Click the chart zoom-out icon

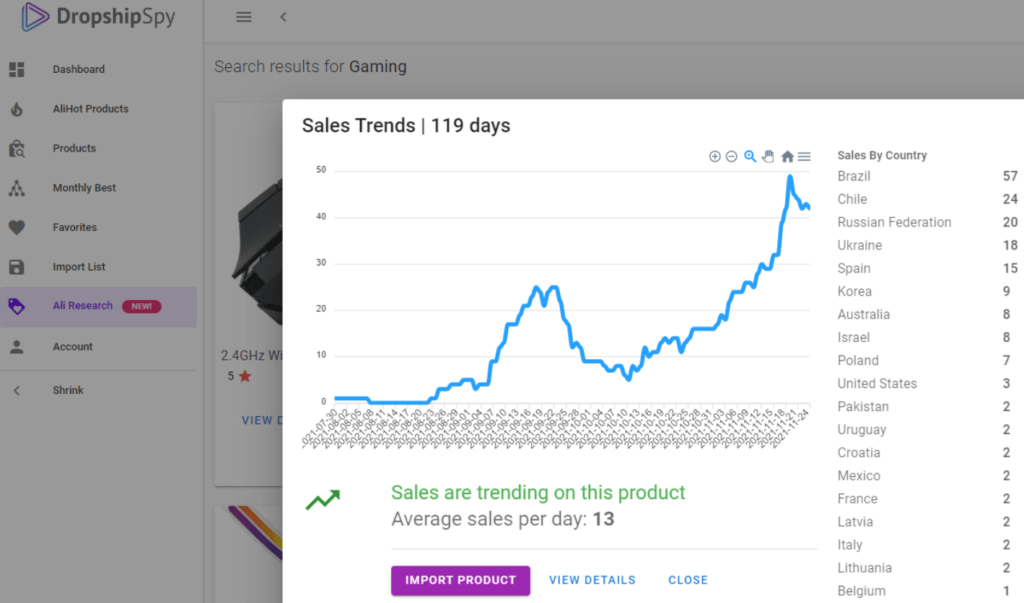(x=731, y=156)
